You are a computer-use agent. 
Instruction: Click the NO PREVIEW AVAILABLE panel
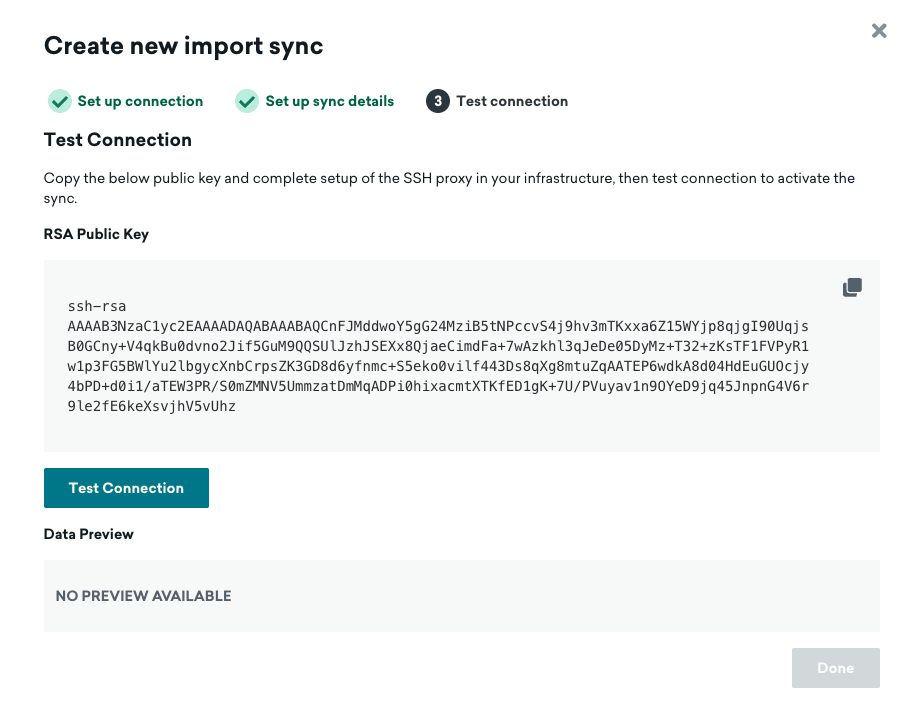(x=461, y=596)
